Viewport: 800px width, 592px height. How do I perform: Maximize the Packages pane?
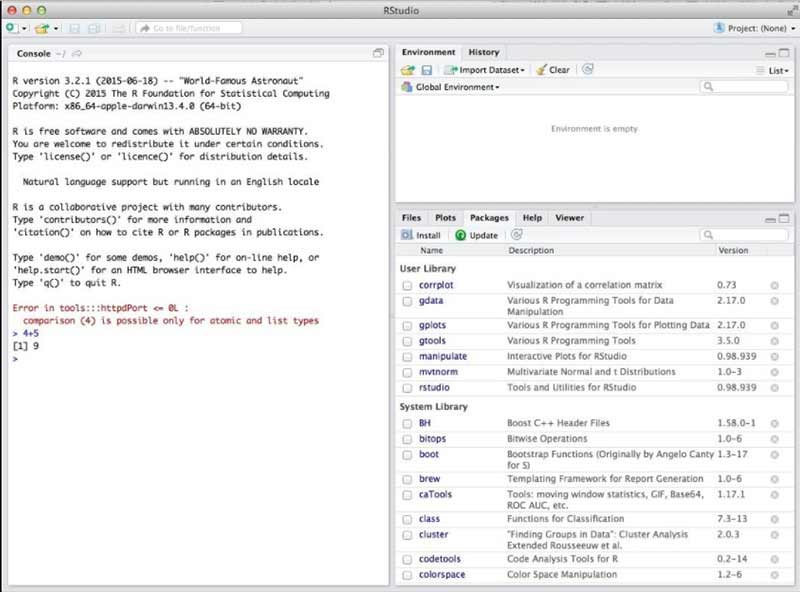point(784,218)
